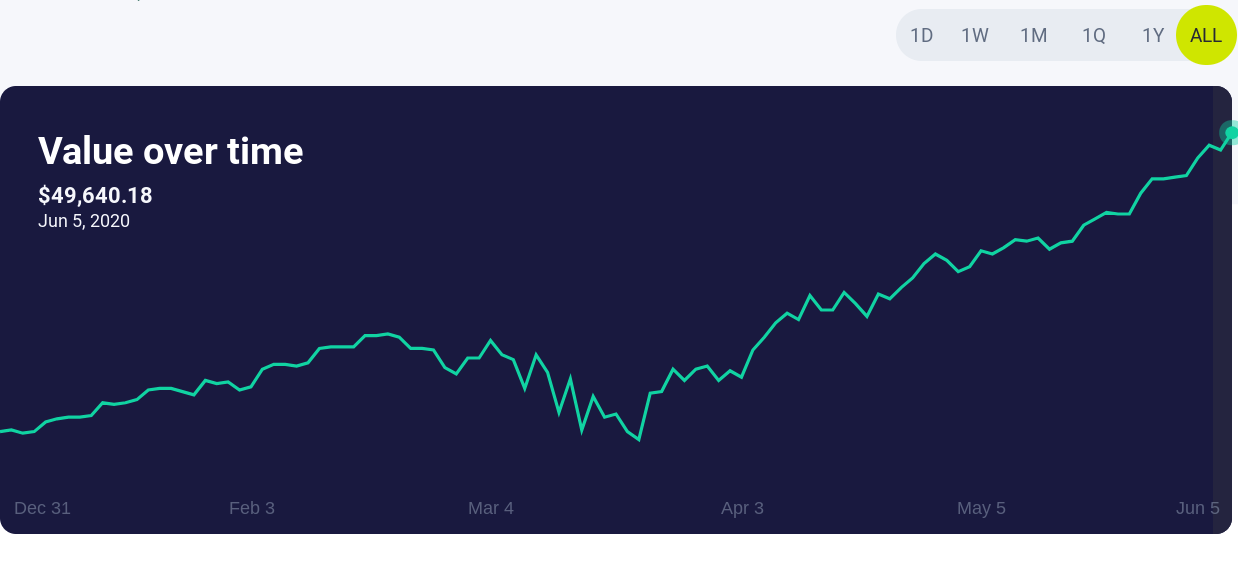Viewport: 1238px width, 562px height.
Task: Click the May 5 axis label
Action: (981, 508)
